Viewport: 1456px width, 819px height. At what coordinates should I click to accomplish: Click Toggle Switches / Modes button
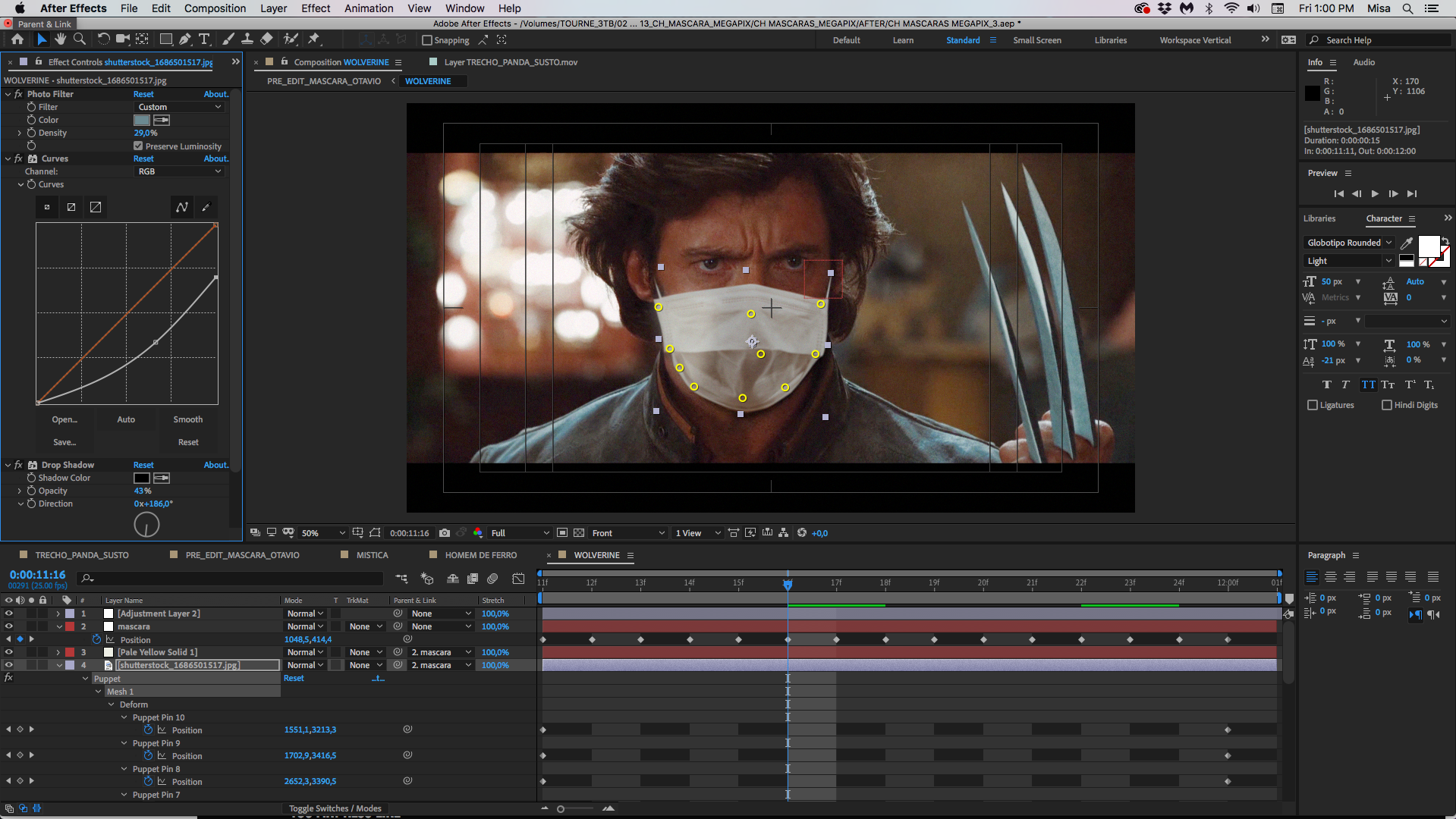pos(335,808)
